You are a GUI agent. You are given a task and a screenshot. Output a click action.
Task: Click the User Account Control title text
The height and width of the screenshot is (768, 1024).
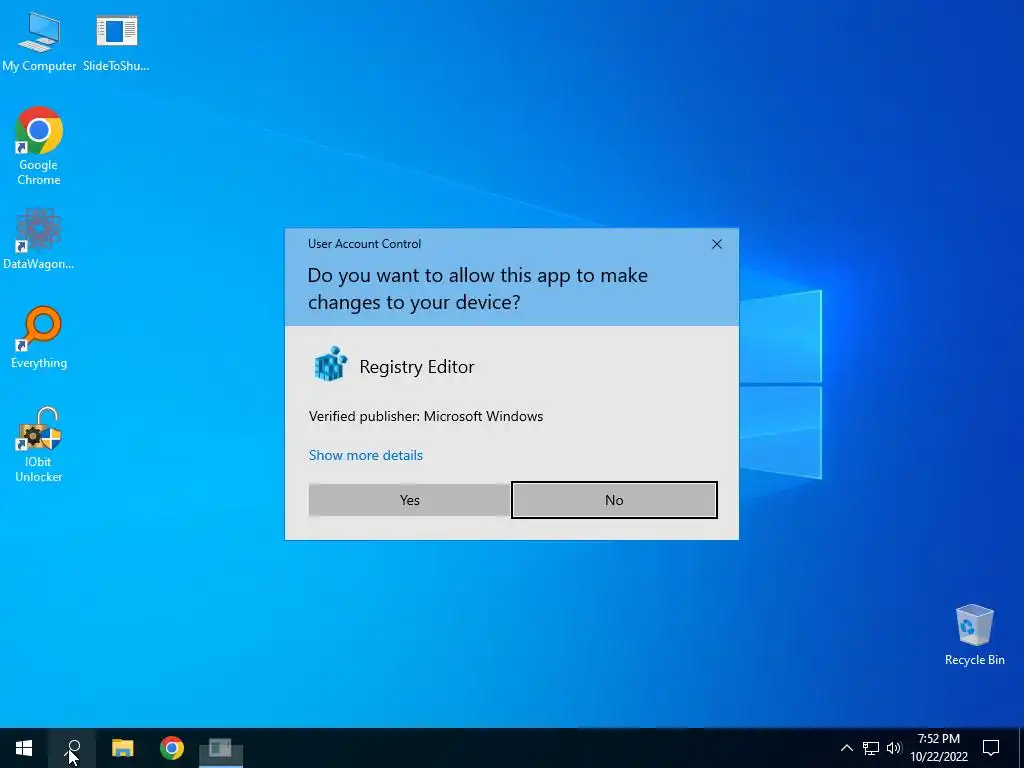coord(364,244)
